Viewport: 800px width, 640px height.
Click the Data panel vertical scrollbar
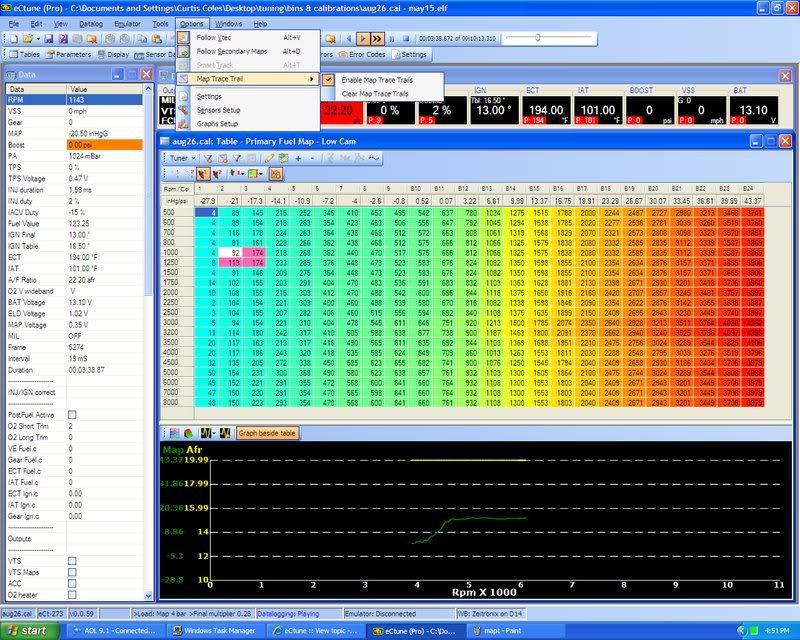point(148,341)
